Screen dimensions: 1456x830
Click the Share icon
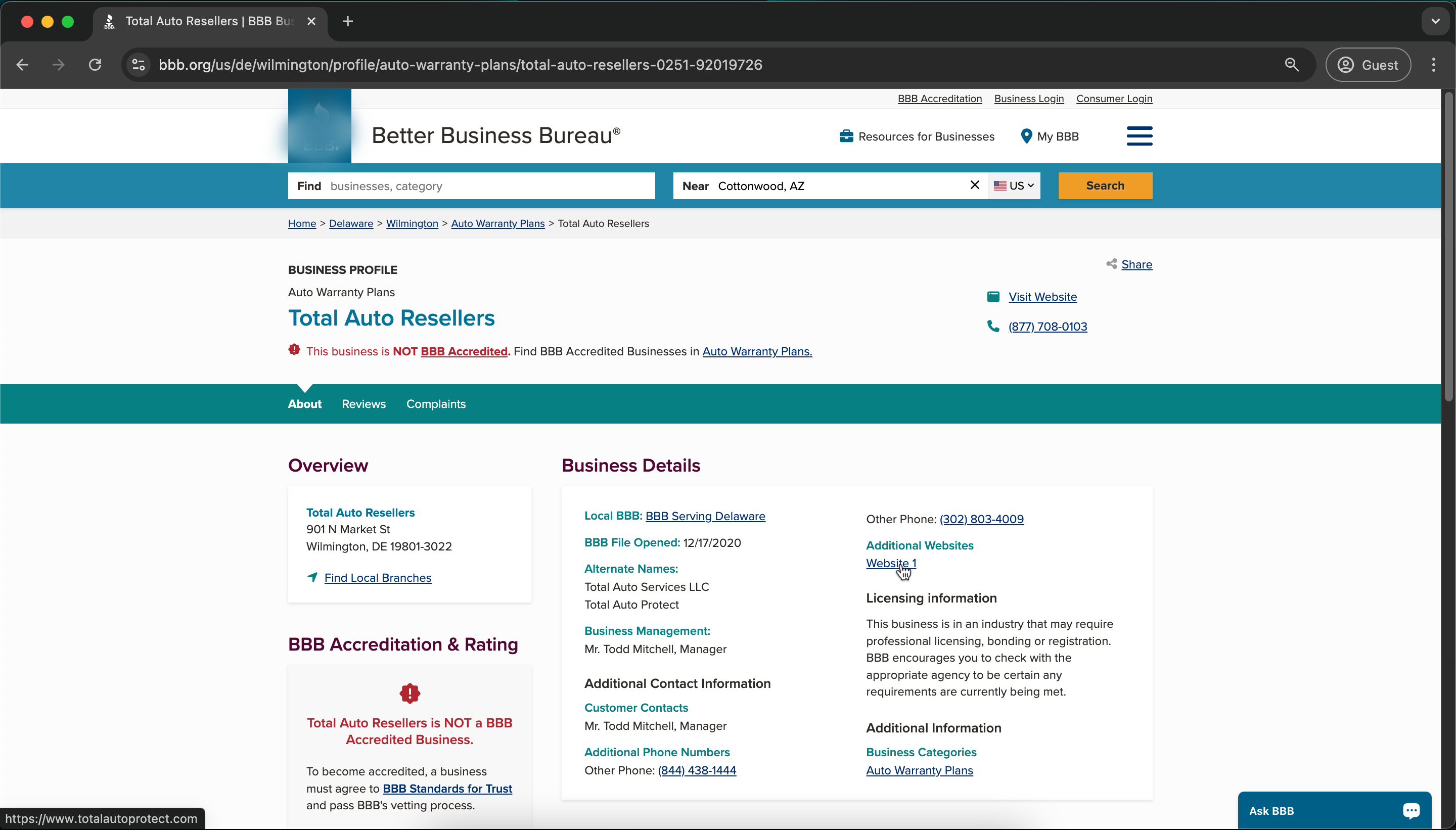point(1111,264)
